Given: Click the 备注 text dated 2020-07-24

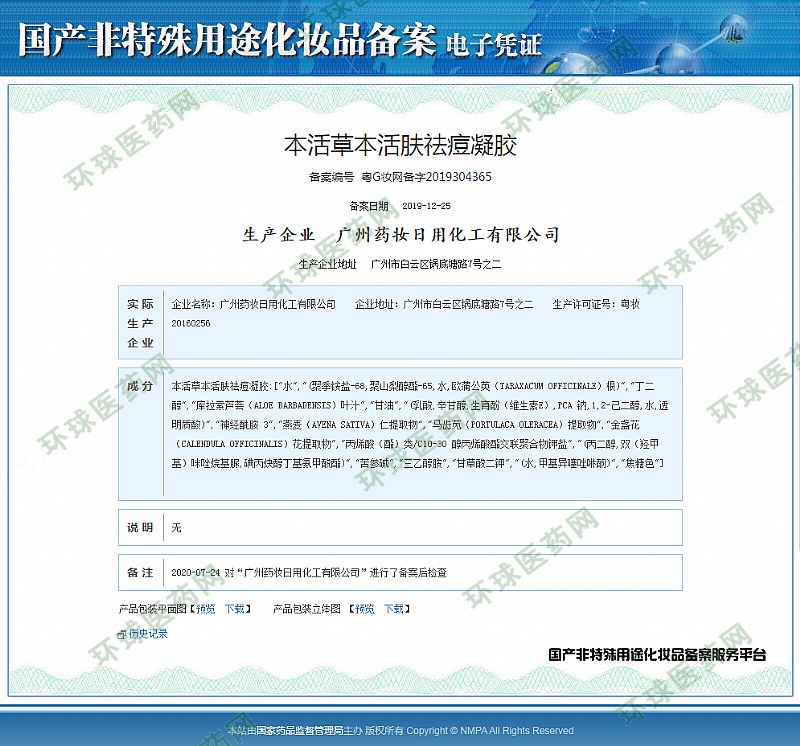Looking at the screenshot, I should (x=309, y=573).
